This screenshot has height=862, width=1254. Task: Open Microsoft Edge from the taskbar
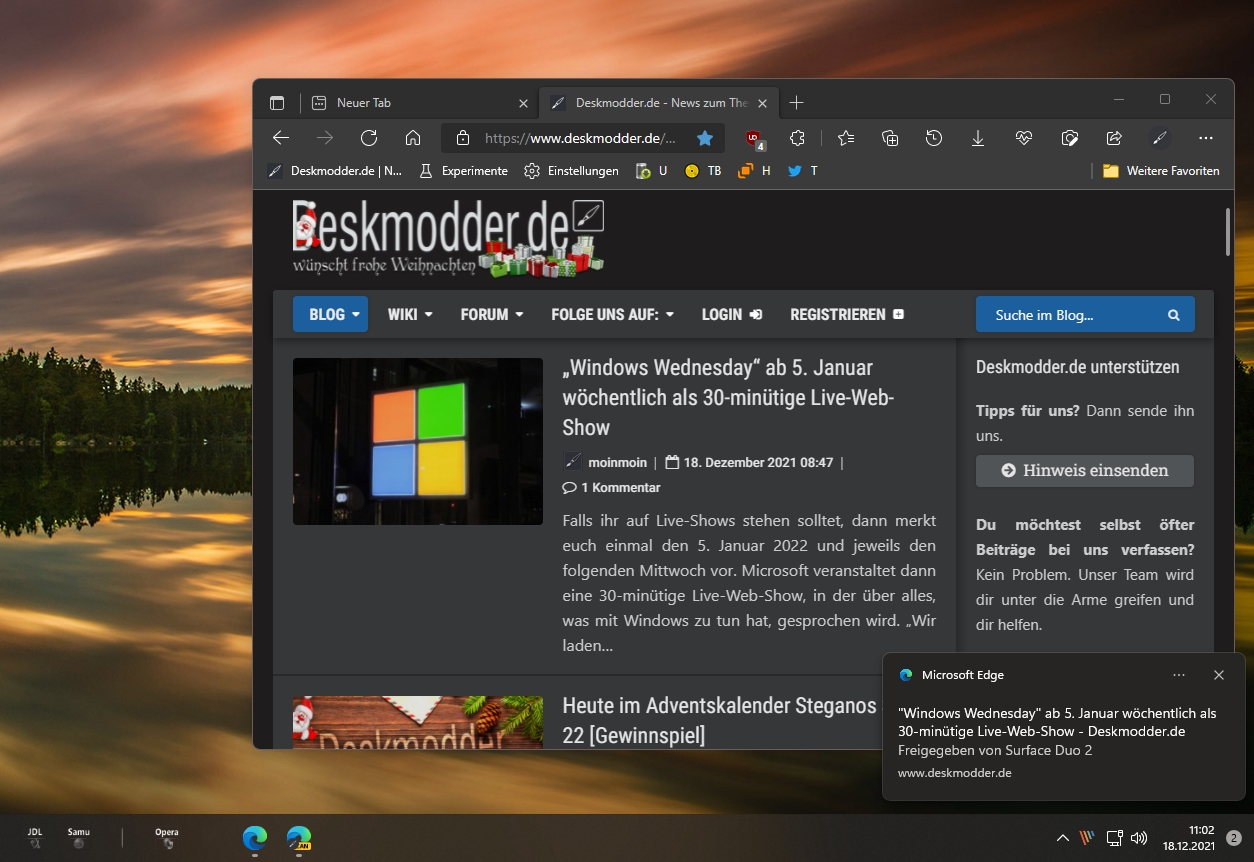255,838
